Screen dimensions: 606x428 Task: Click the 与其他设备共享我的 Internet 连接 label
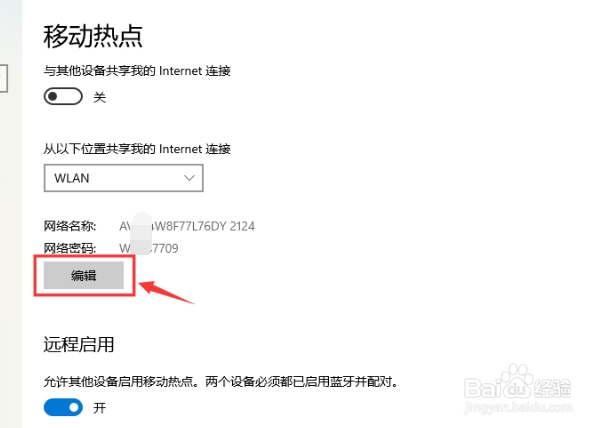(x=137, y=71)
